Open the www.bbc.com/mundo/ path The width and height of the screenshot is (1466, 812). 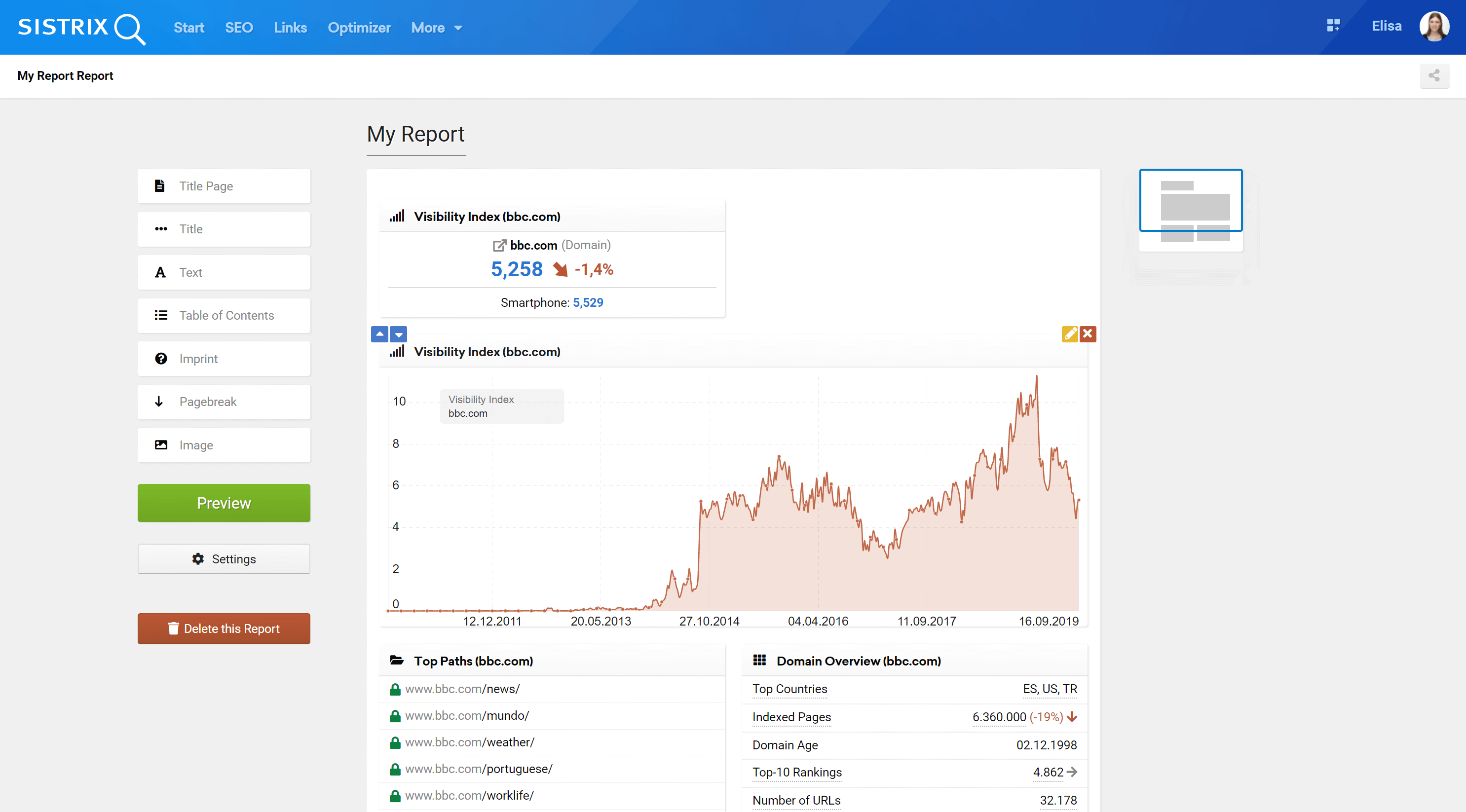(467, 716)
